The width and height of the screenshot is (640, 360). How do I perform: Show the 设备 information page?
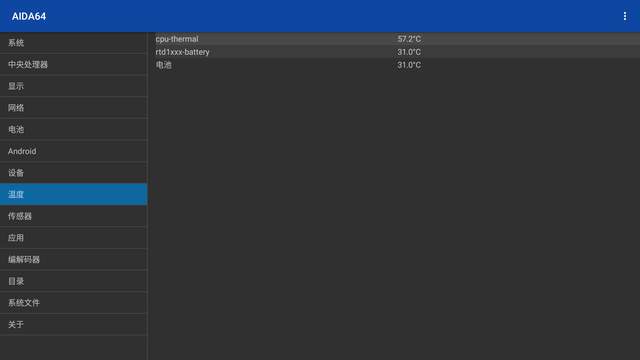coord(73,173)
